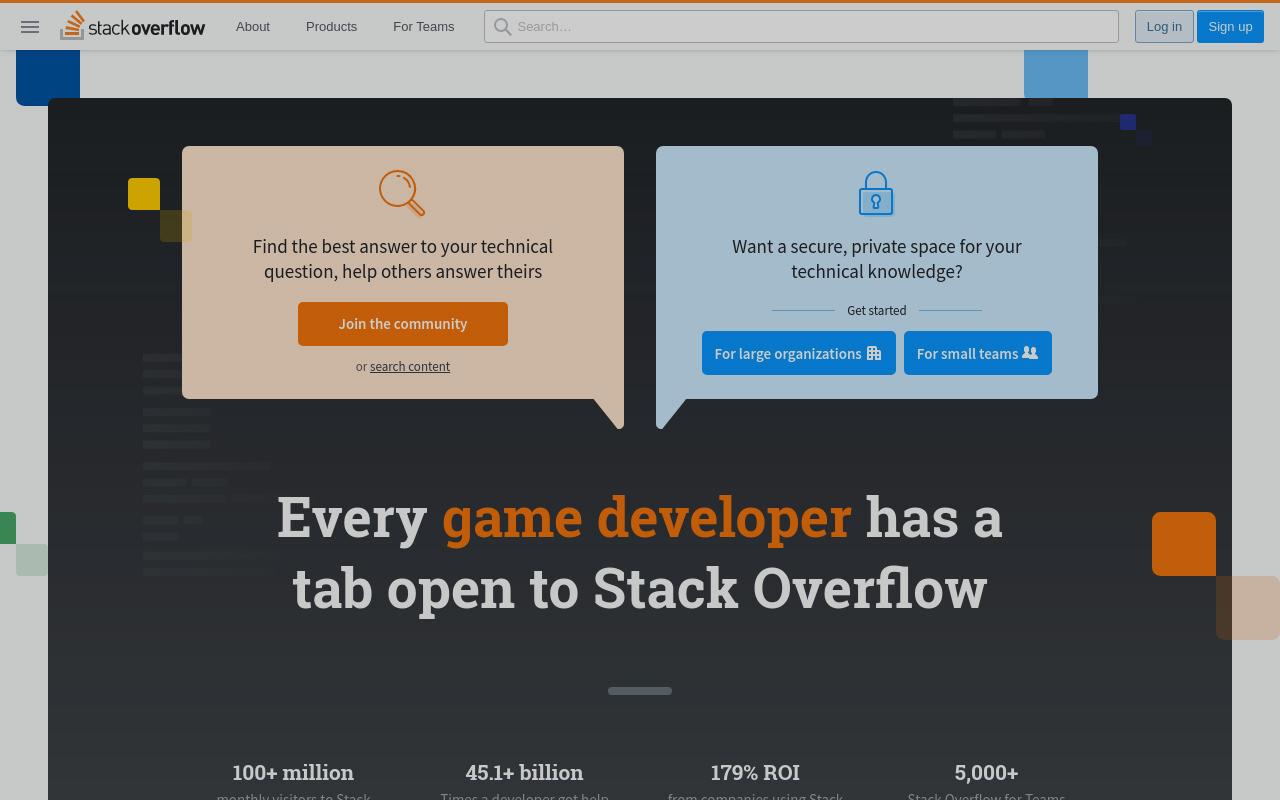This screenshot has height=800, width=1280.
Task: Click the Log in button
Action: tap(1164, 26)
